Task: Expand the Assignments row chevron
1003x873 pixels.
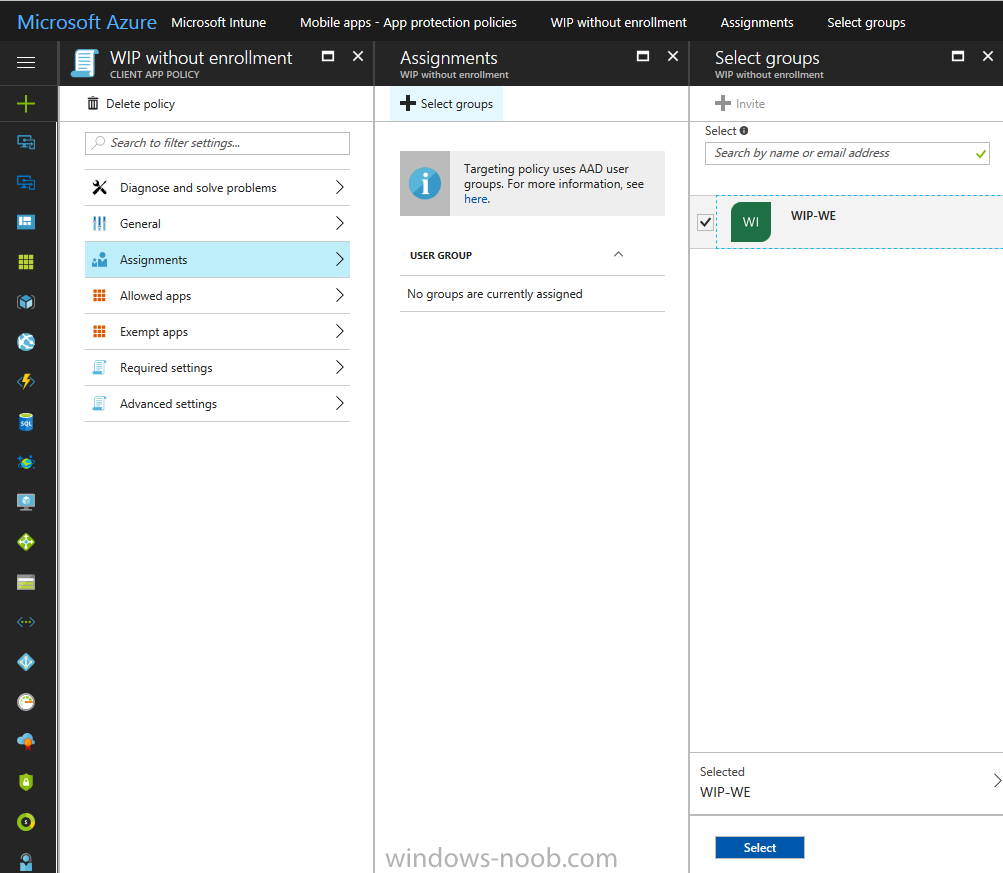Action: tap(340, 259)
